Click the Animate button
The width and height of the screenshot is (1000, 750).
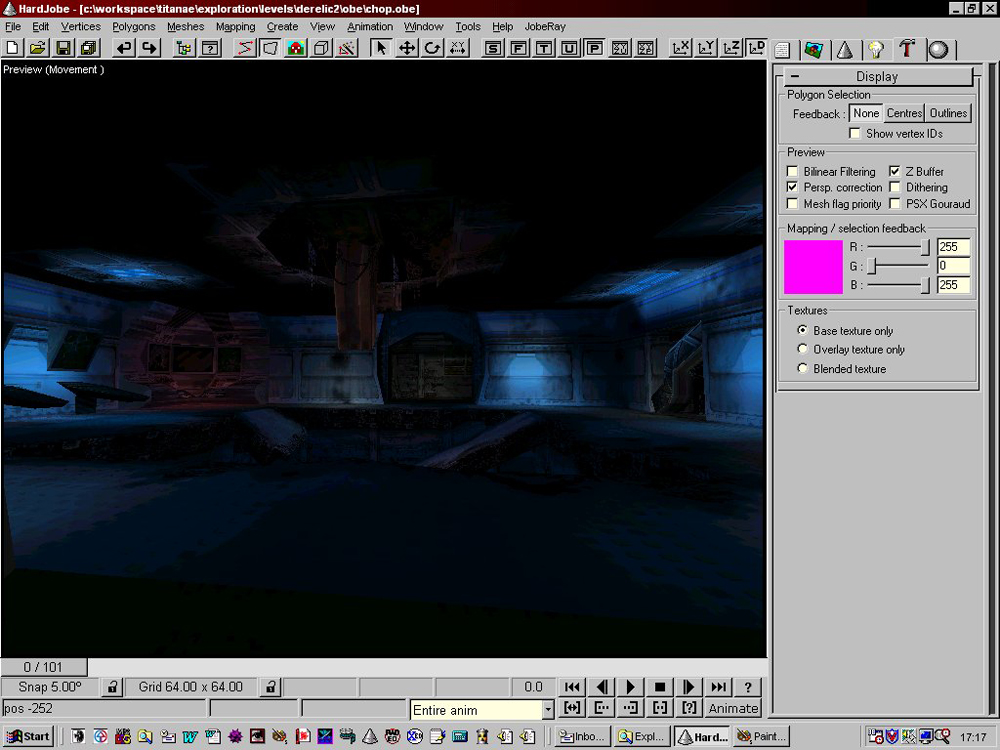click(x=733, y=708)
